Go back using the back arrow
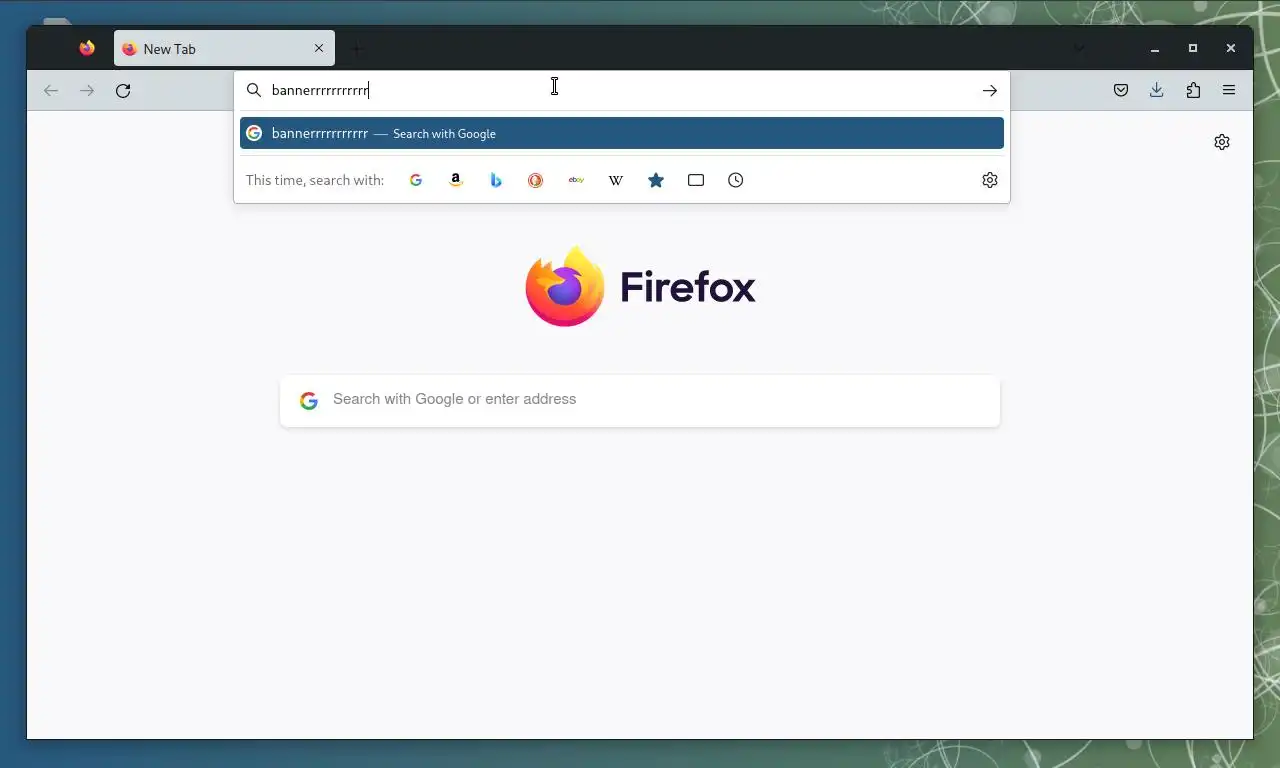This screenshot has width=1280, height=768. pyautogui.click(x=51, y=91)
